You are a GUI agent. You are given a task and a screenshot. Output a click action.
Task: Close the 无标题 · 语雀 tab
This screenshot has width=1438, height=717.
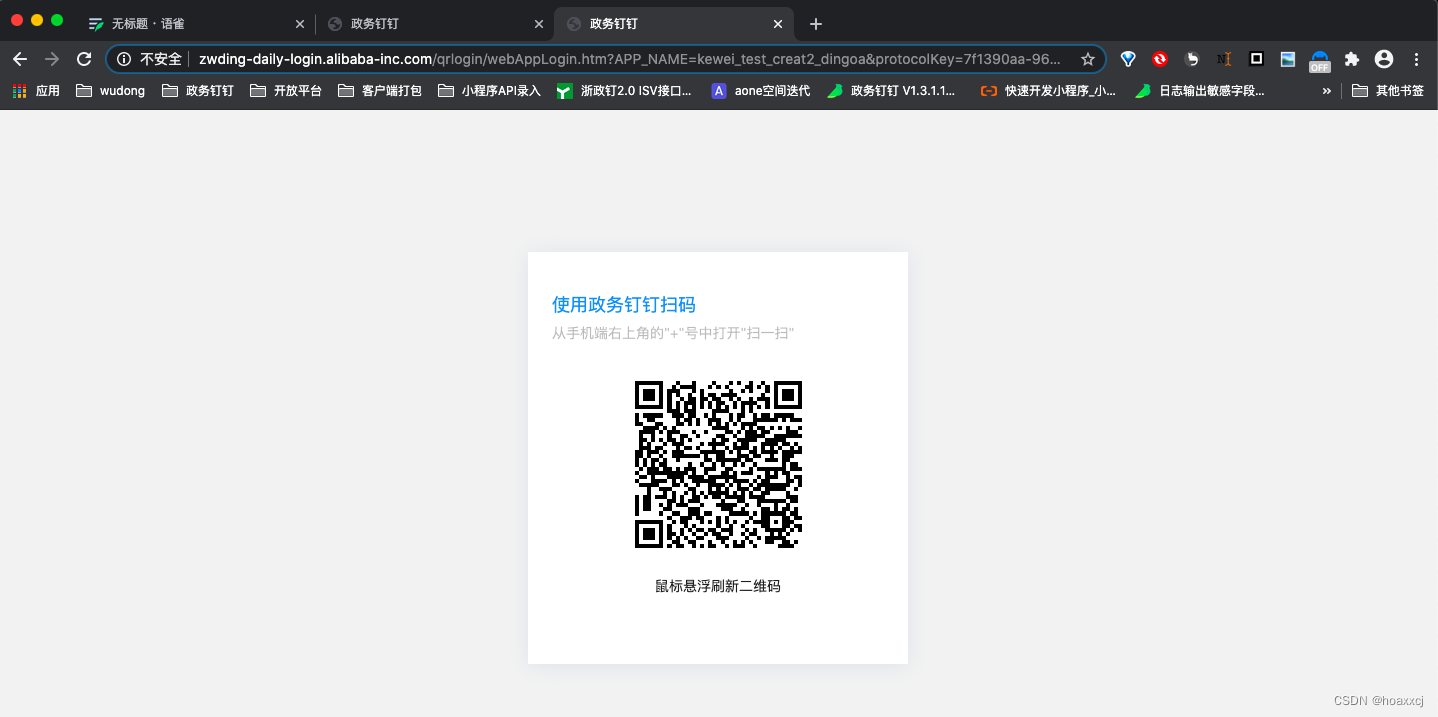click(300, 24)
